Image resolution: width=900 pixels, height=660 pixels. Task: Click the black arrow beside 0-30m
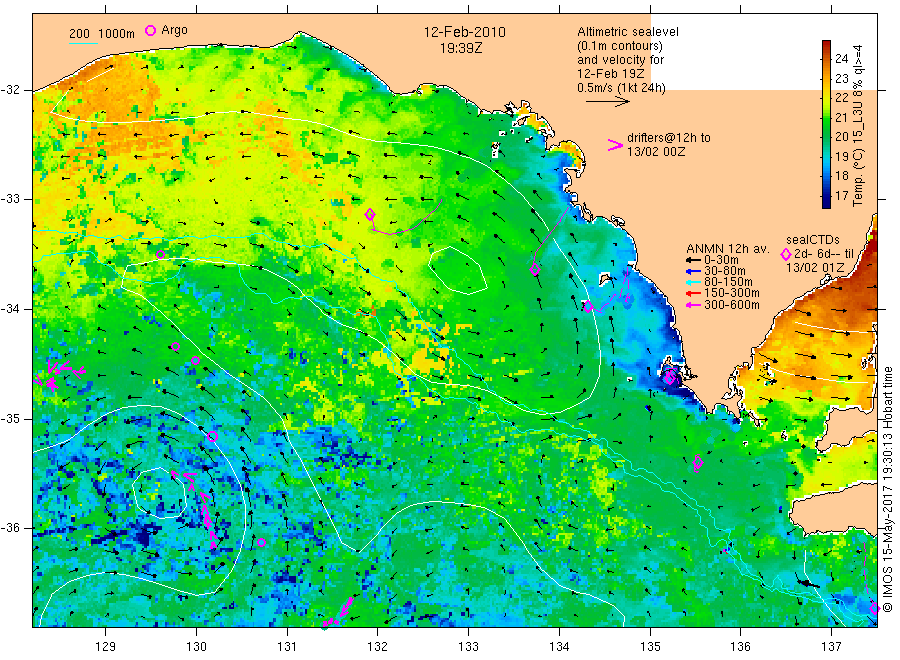(693, 260)
